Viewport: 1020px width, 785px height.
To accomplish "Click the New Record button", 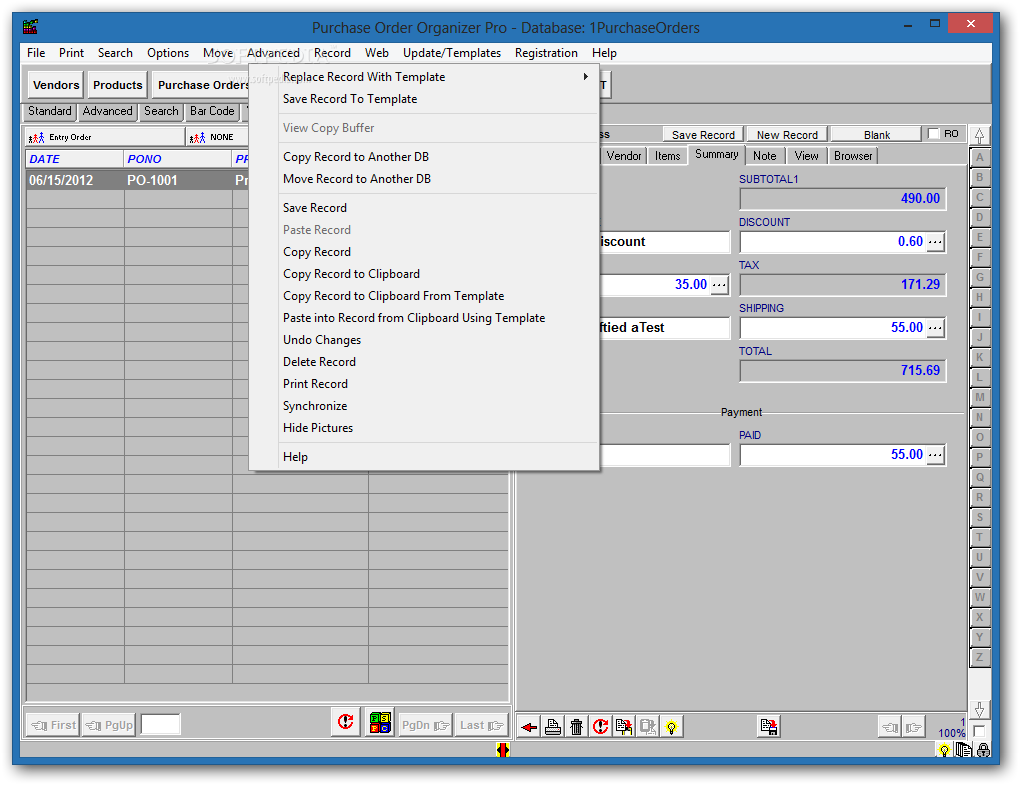I will (786, 135).
